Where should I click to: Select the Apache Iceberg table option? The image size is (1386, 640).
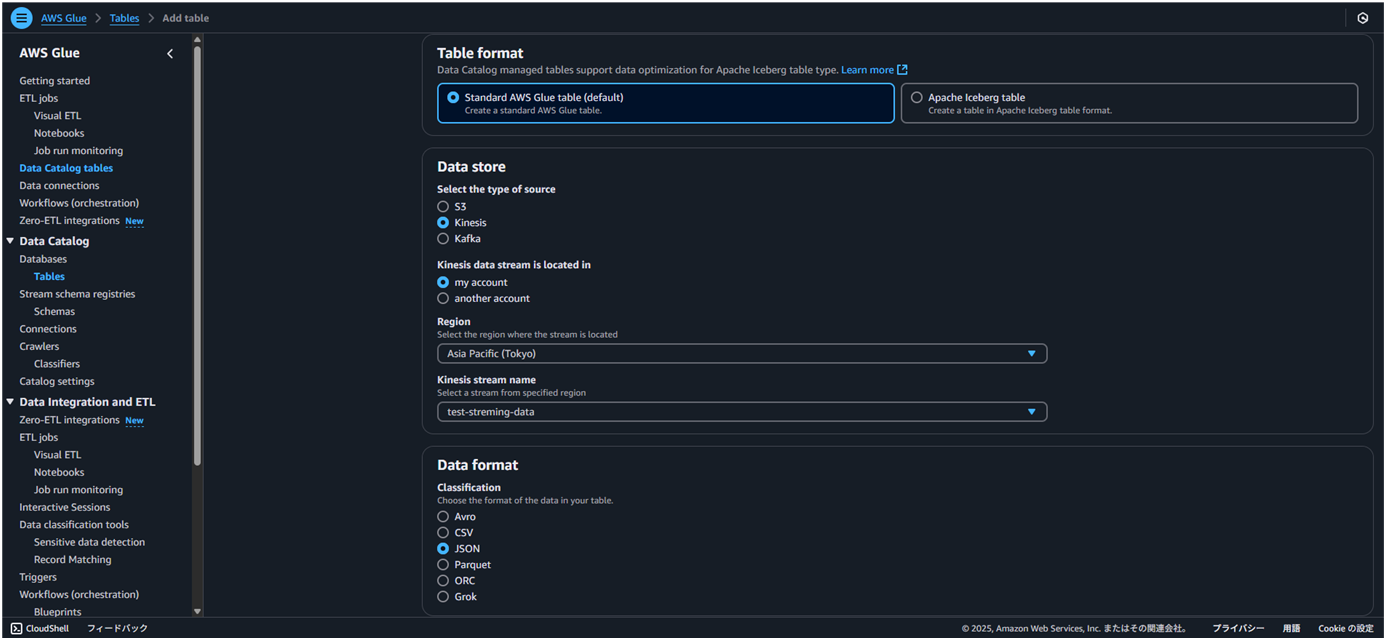click(1129, 103)
